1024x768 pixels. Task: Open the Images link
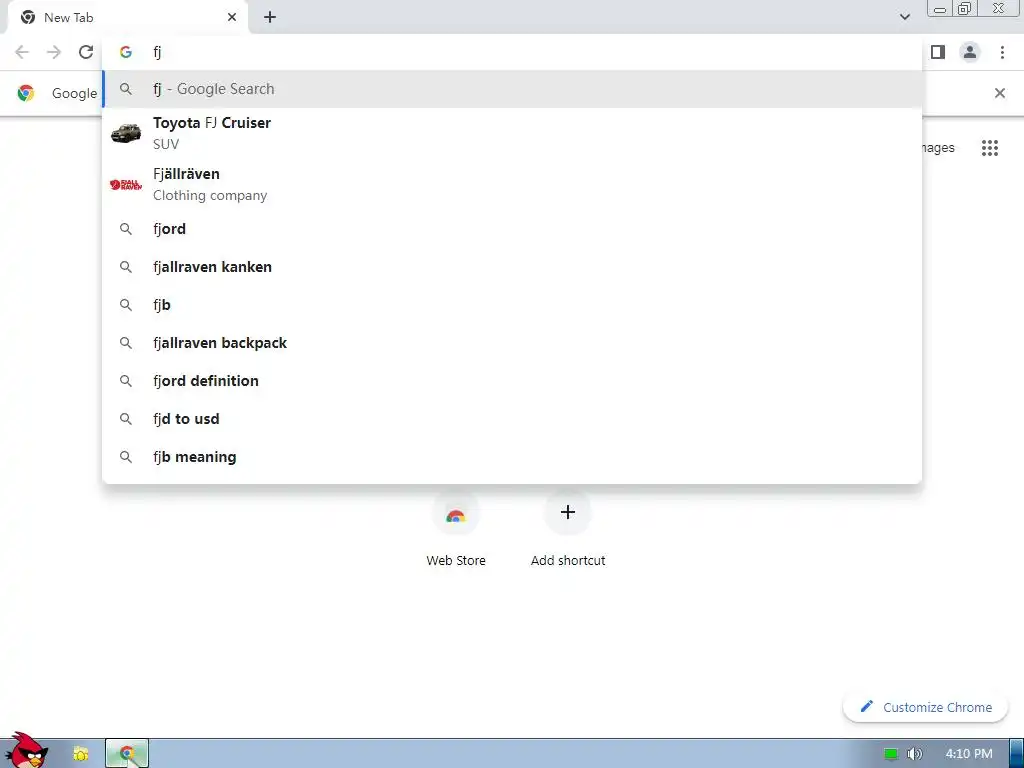[938, 148]
